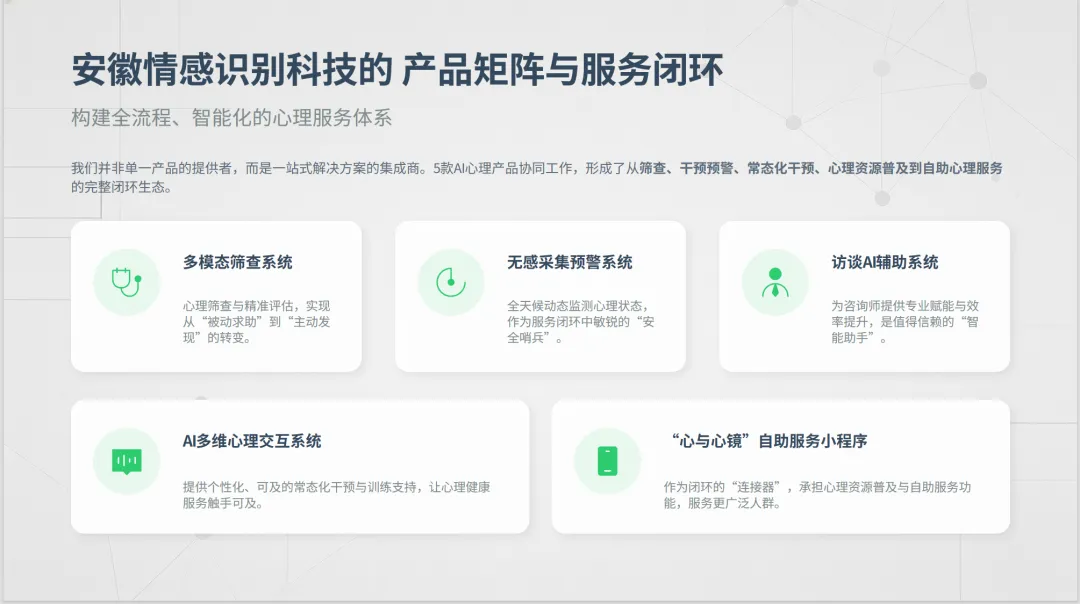The image size is (1080, 604).
Task: Click the heading 无感采集预警系统
Action: [x=570, y=262]
